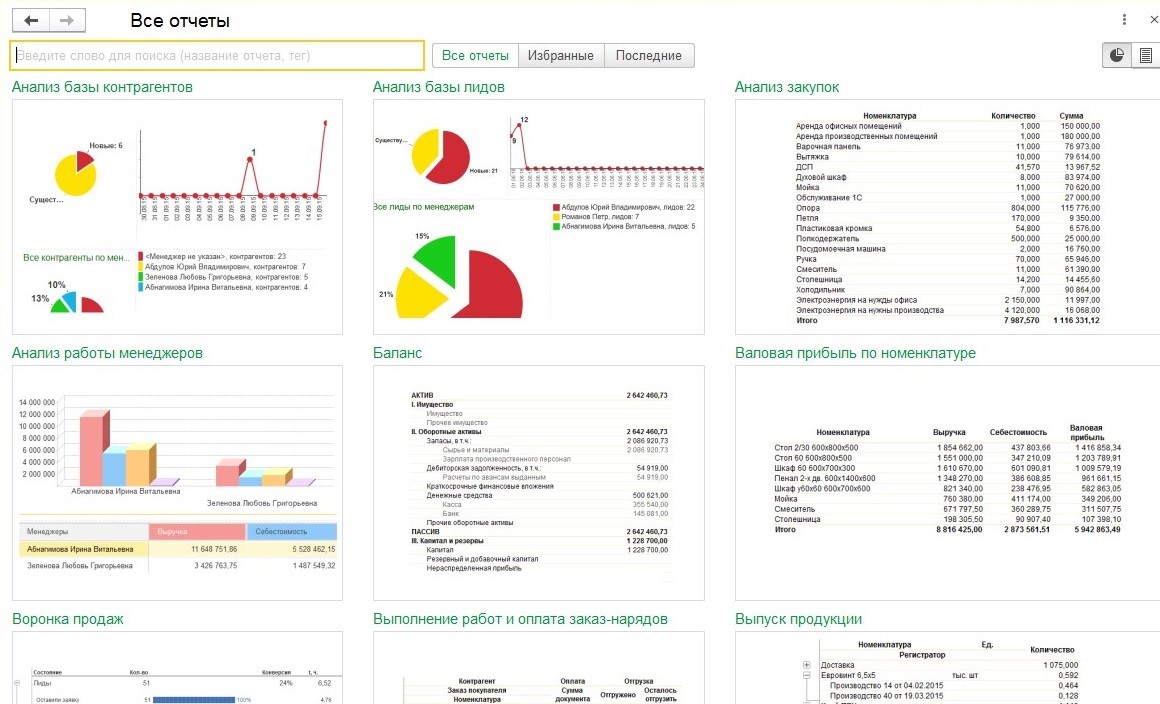Switch to list view icon
The width and height of the screenshot is (1160, 704).
click(1145, 56)
